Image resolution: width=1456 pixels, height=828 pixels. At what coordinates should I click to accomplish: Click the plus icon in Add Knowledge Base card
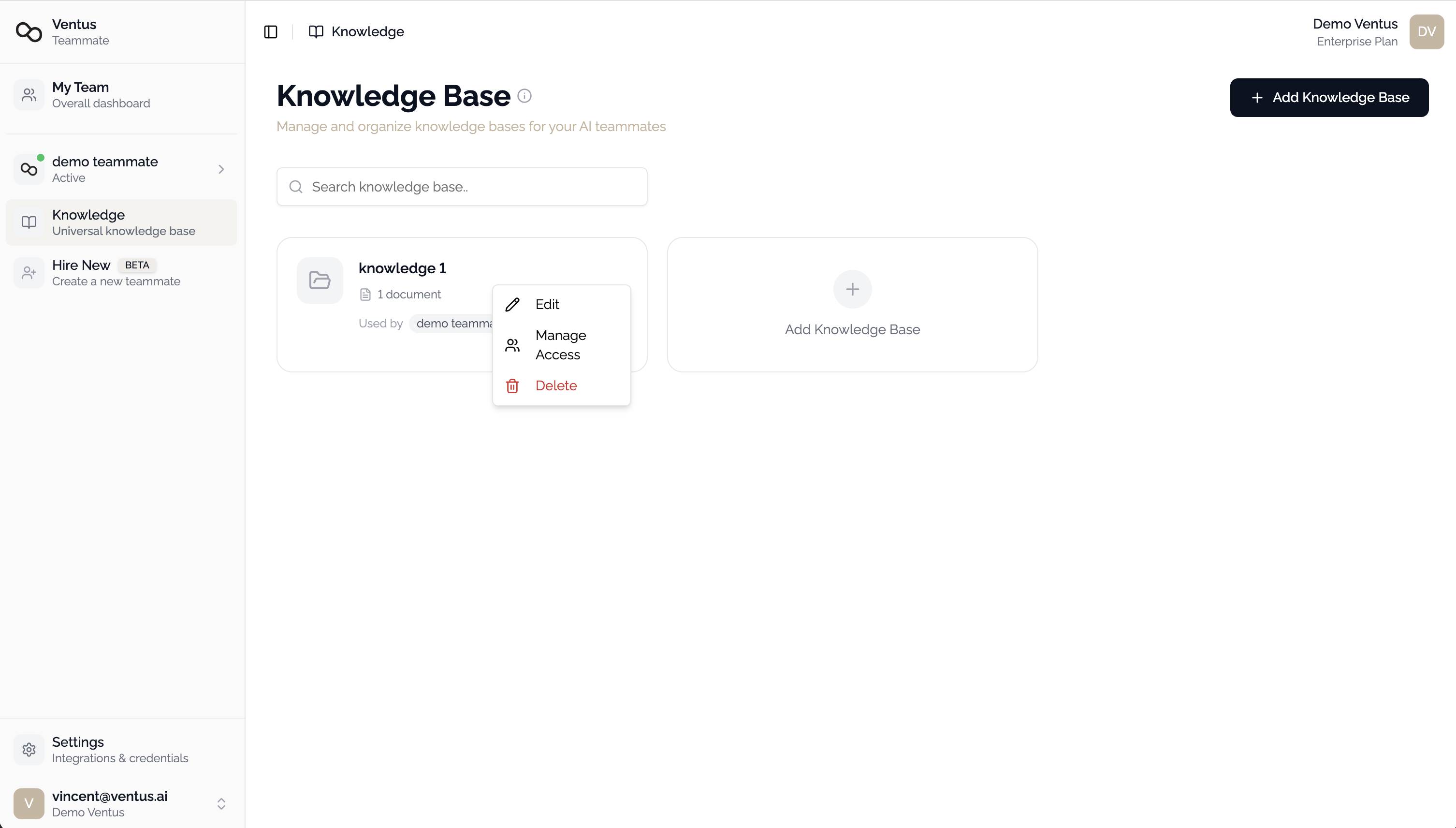851,289
